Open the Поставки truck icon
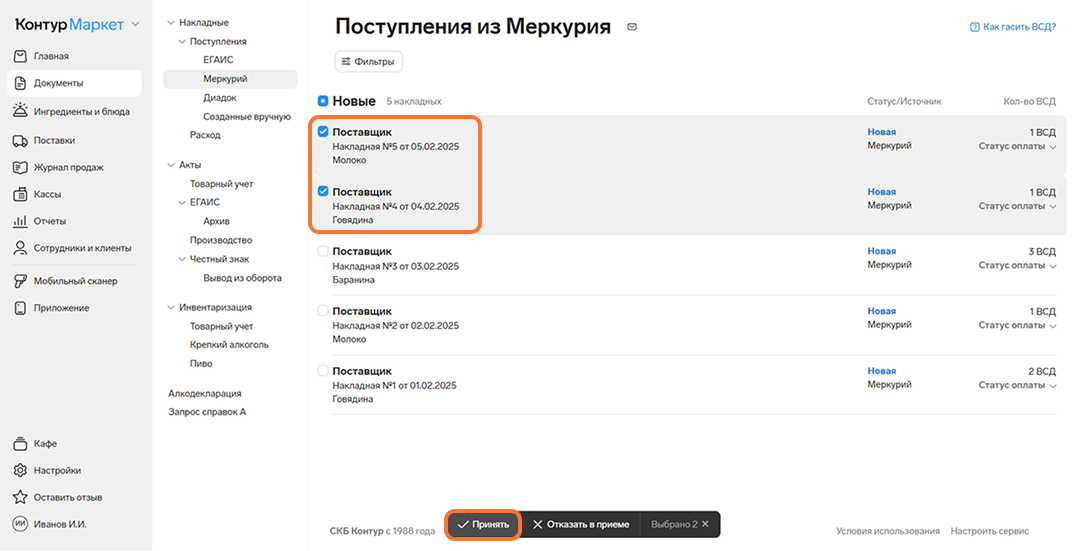This screenshot has width=1080, height=551. point(21,141)
